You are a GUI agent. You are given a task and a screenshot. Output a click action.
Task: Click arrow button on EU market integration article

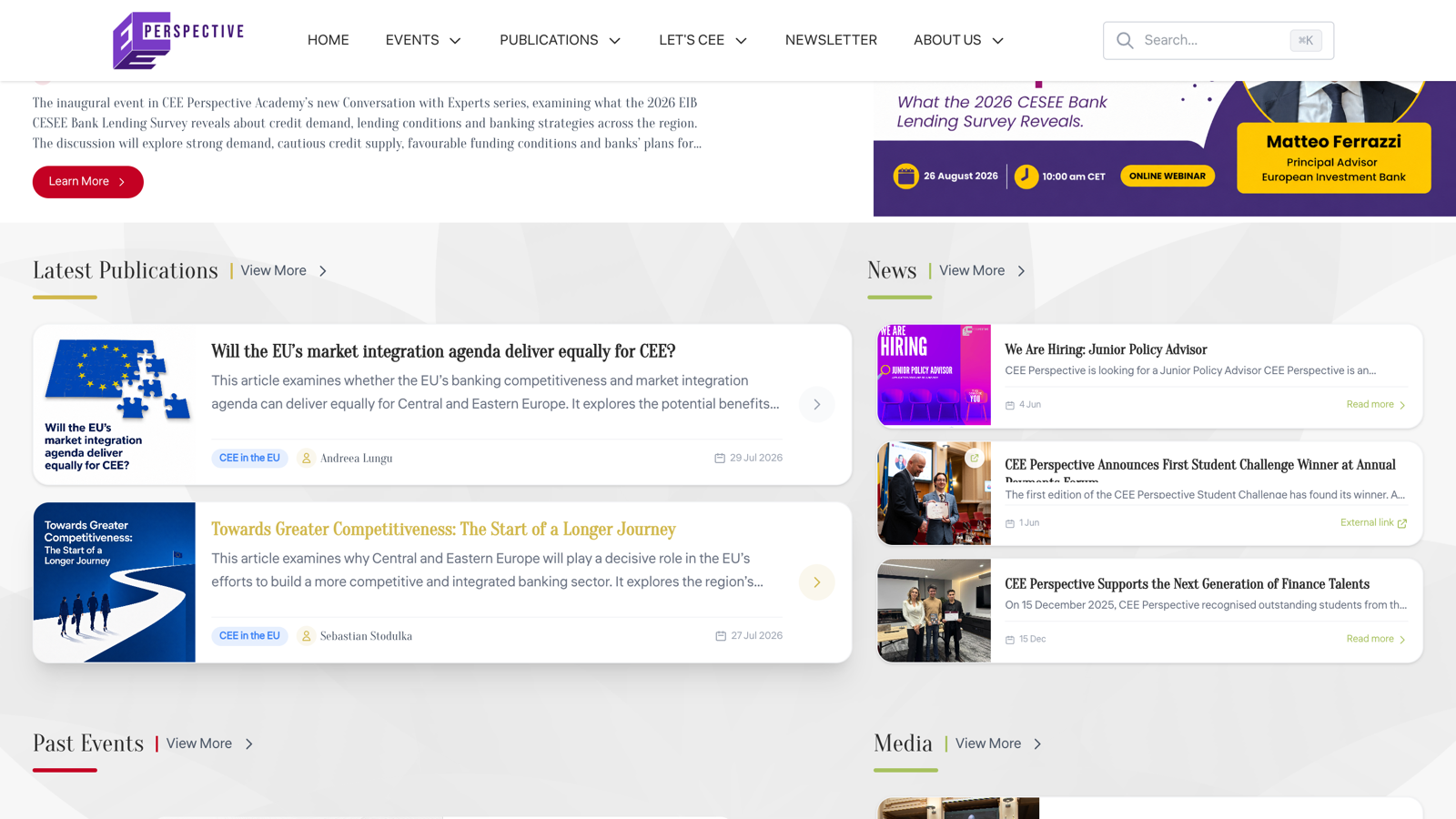click(x=816, y=404)
